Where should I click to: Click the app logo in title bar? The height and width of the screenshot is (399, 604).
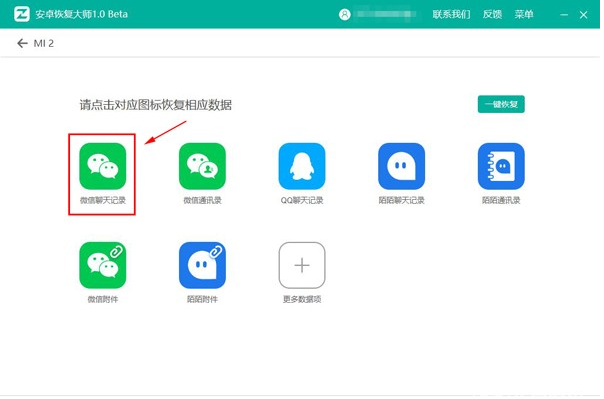[x=22, y=14]
